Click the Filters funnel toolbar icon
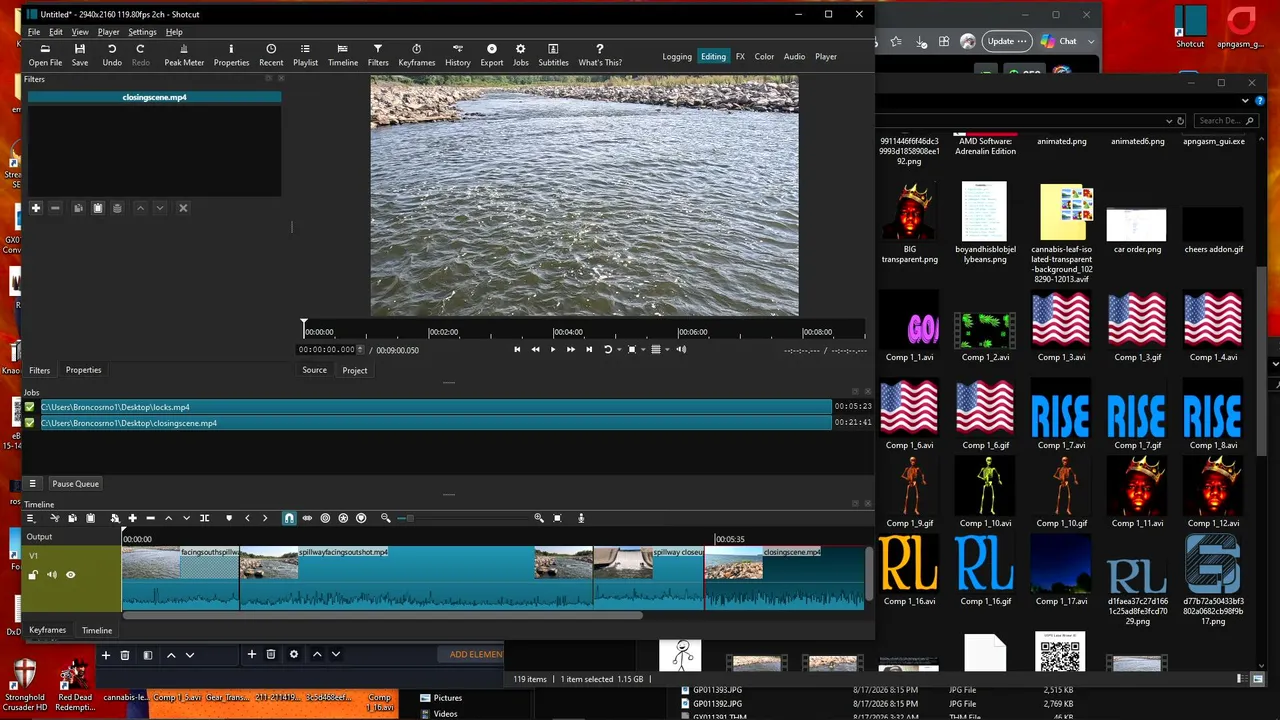 click(378, 55)
